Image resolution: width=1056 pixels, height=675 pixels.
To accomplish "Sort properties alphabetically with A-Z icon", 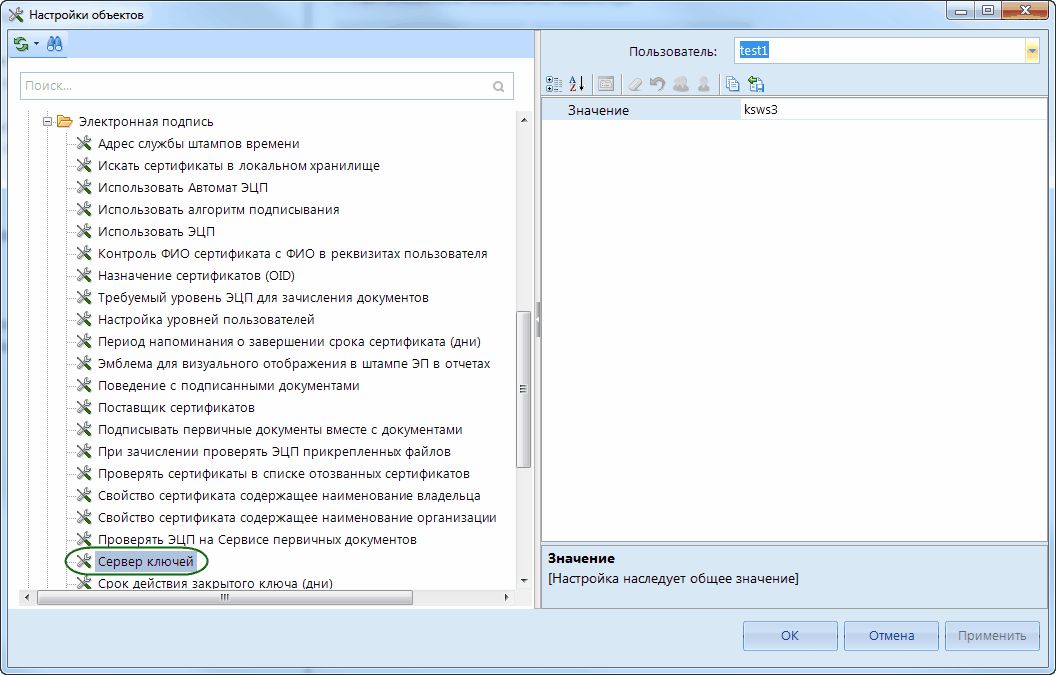I will coord(577,85).
